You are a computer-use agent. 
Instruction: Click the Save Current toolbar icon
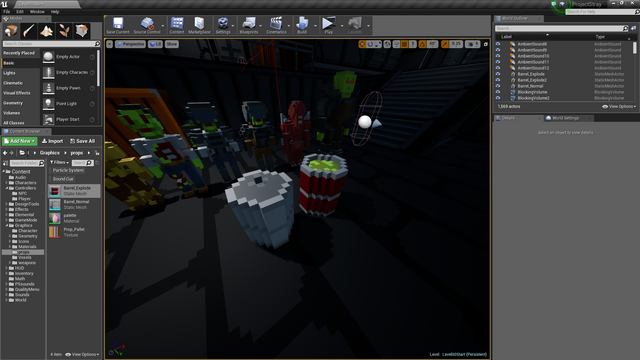118,25
